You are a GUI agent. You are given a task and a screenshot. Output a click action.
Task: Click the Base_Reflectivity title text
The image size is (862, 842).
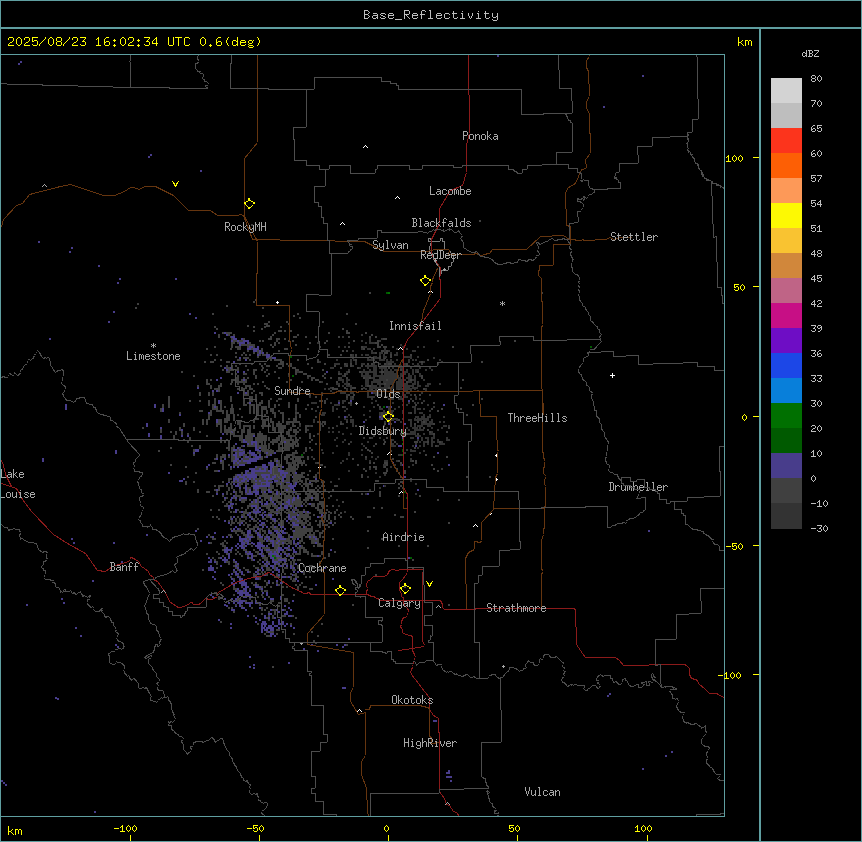tap(431, 15)
